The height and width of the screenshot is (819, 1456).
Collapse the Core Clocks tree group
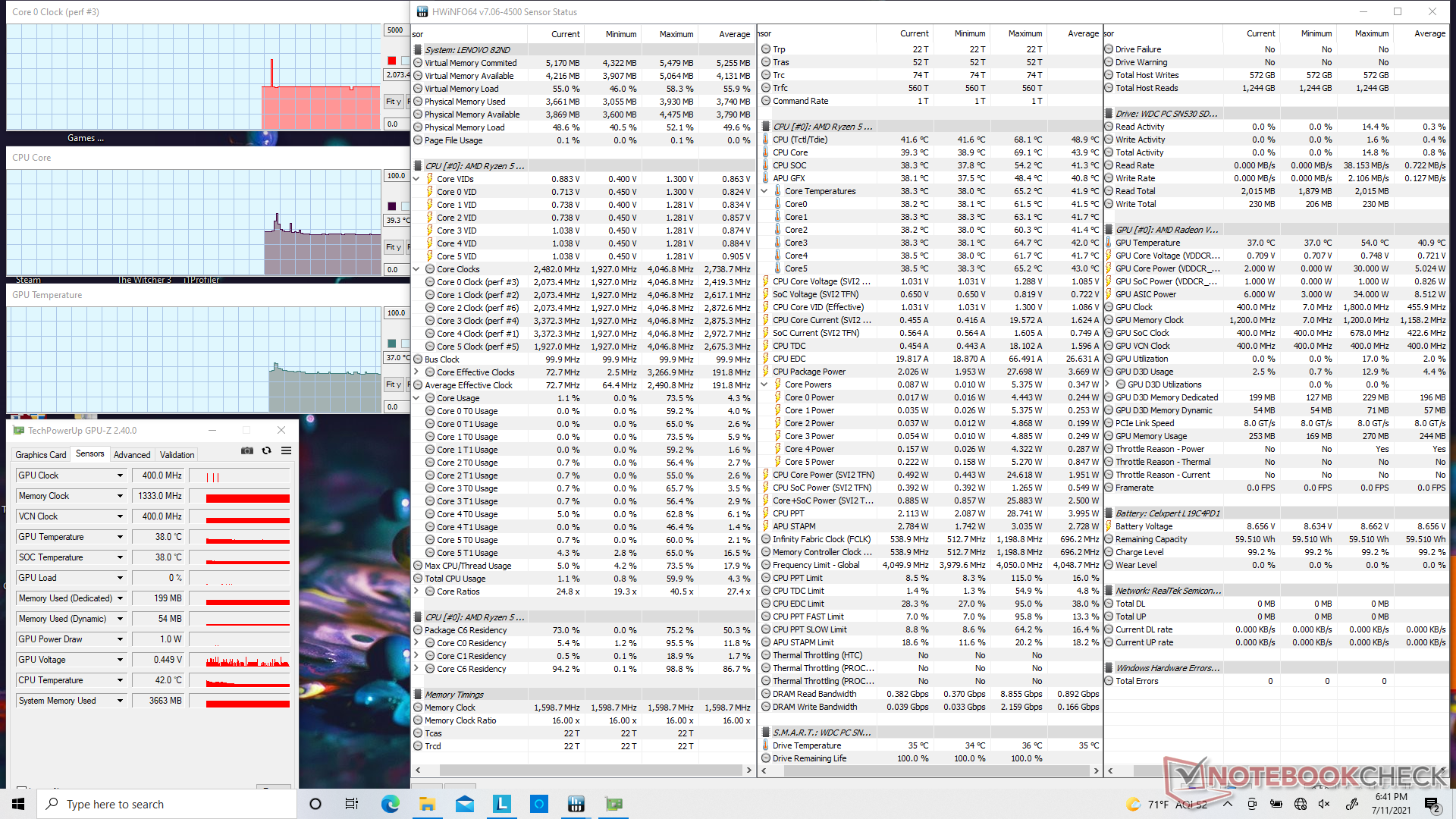(x=416, y=269)
